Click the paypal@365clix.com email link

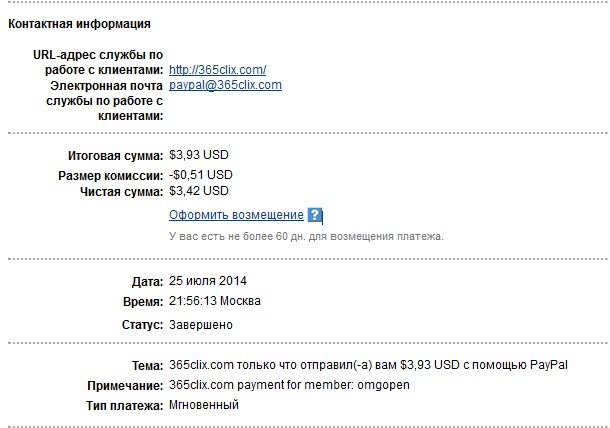click(225, 85)
